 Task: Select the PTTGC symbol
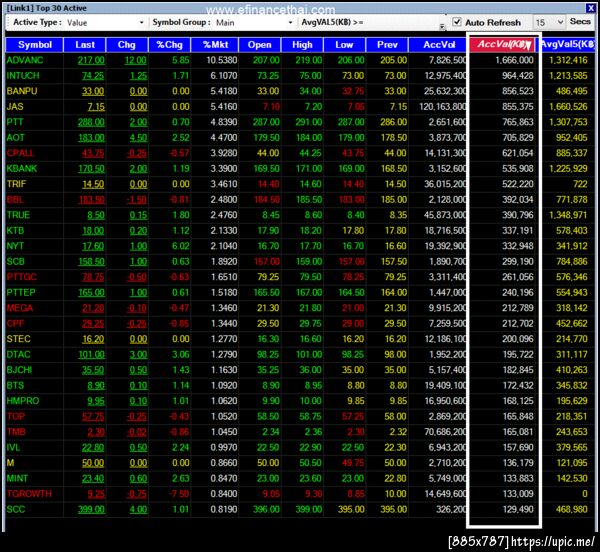pos(21,277)
